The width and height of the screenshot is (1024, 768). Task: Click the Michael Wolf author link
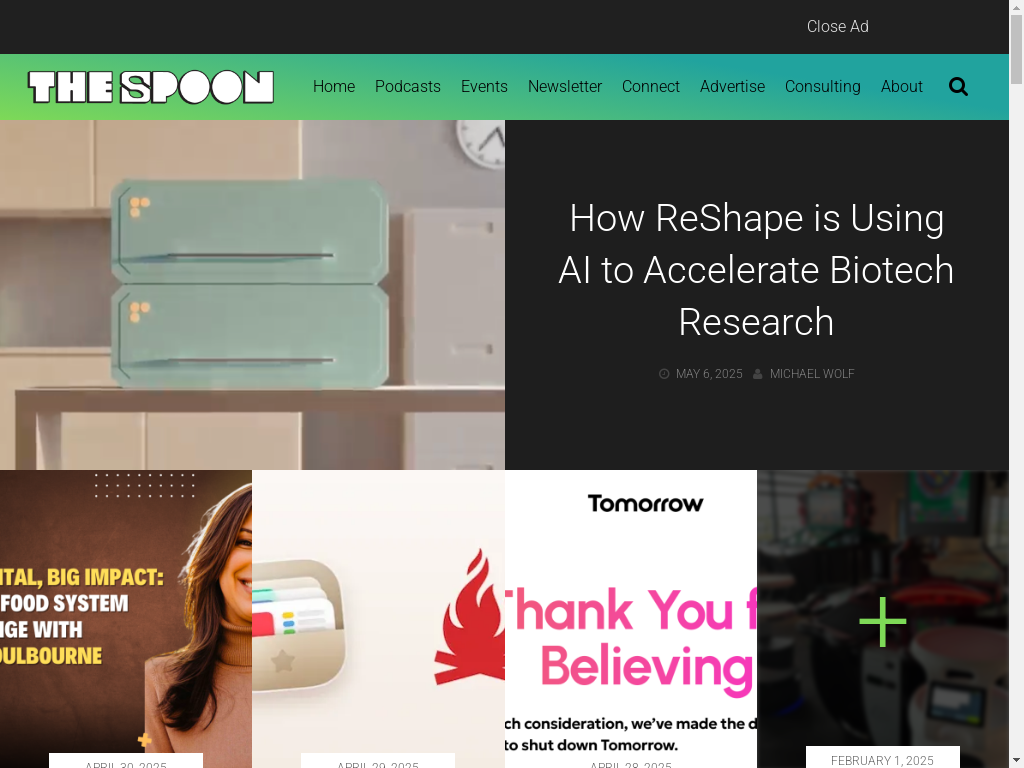pos(812,374)
